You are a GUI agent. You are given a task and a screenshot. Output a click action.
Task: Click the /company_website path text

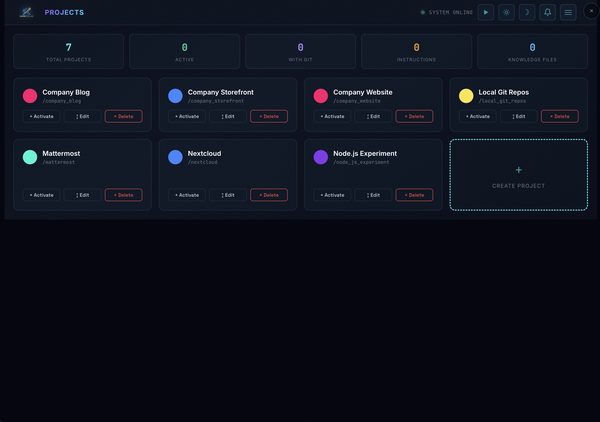point(357,101)
